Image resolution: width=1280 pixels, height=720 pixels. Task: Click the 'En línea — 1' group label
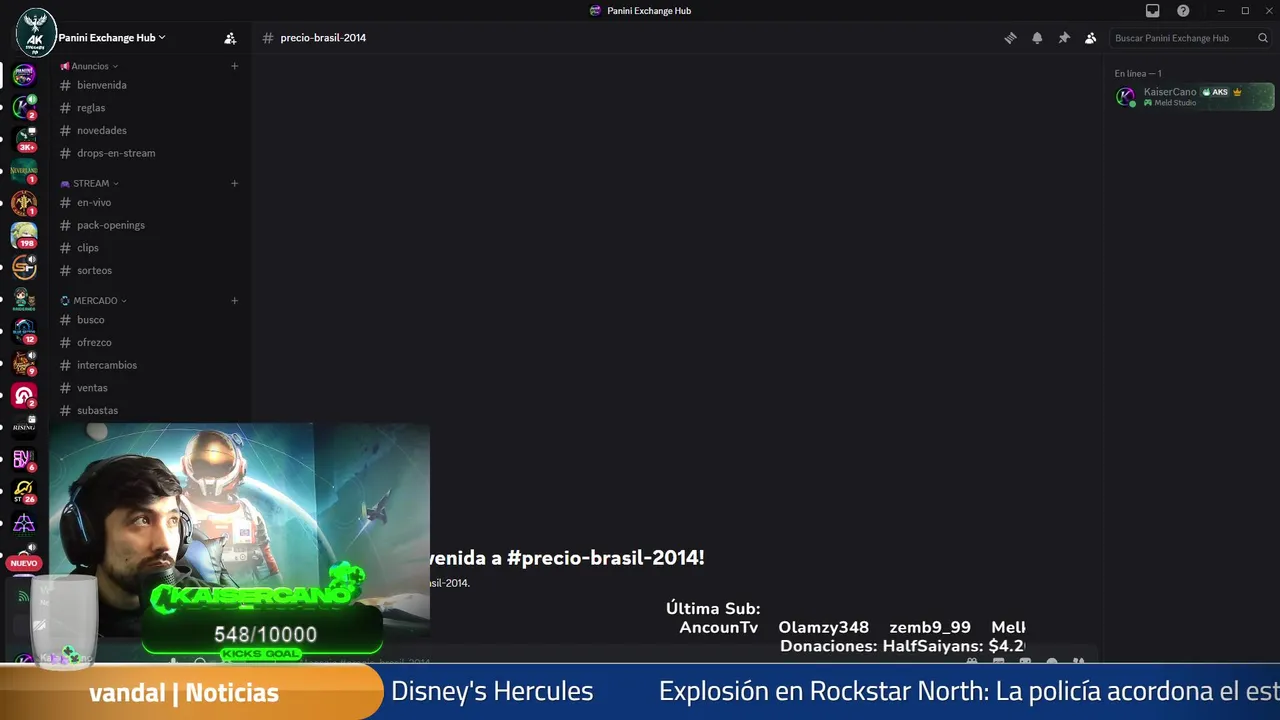point(1138,73)
